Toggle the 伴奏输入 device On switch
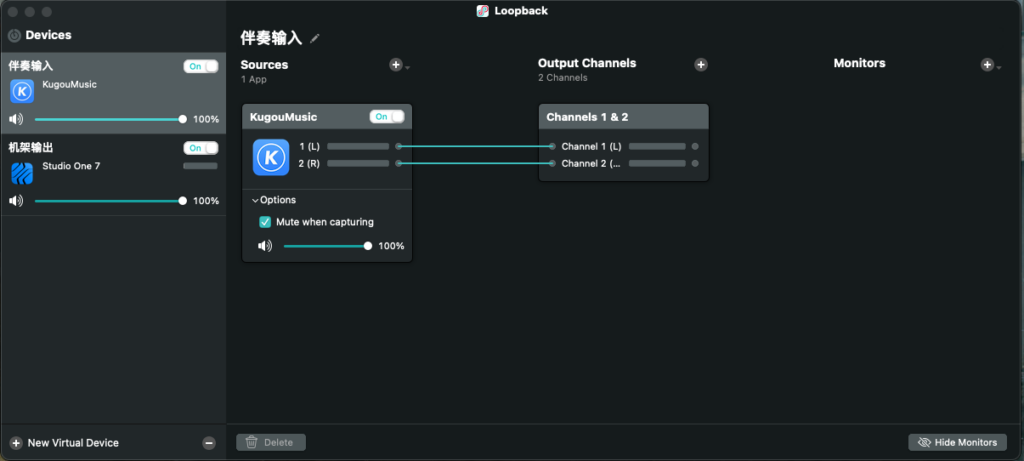The width and height of the screenshot is (1024, 461). [x=200, y=67]
